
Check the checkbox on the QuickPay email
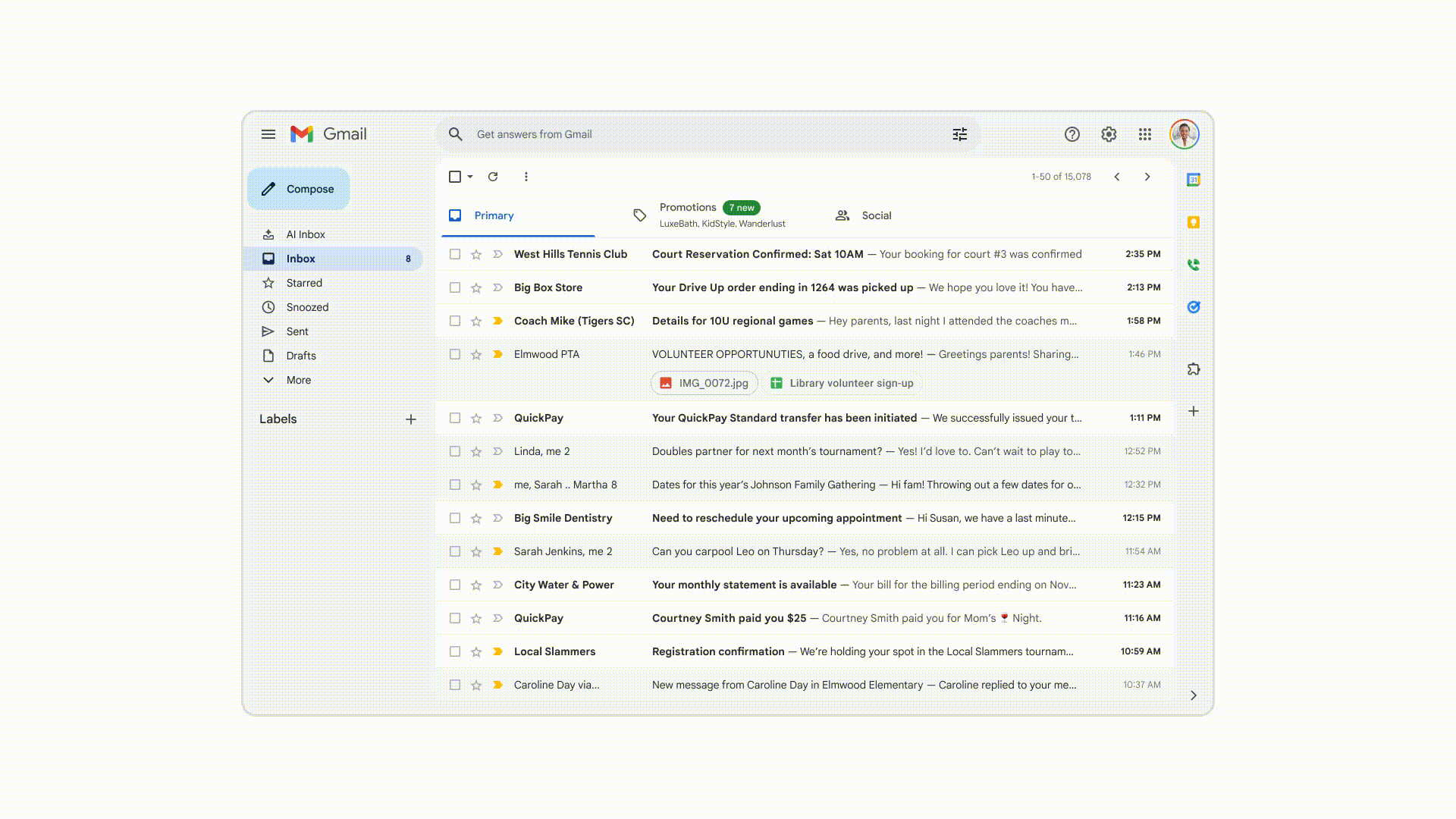pos(455,418)
